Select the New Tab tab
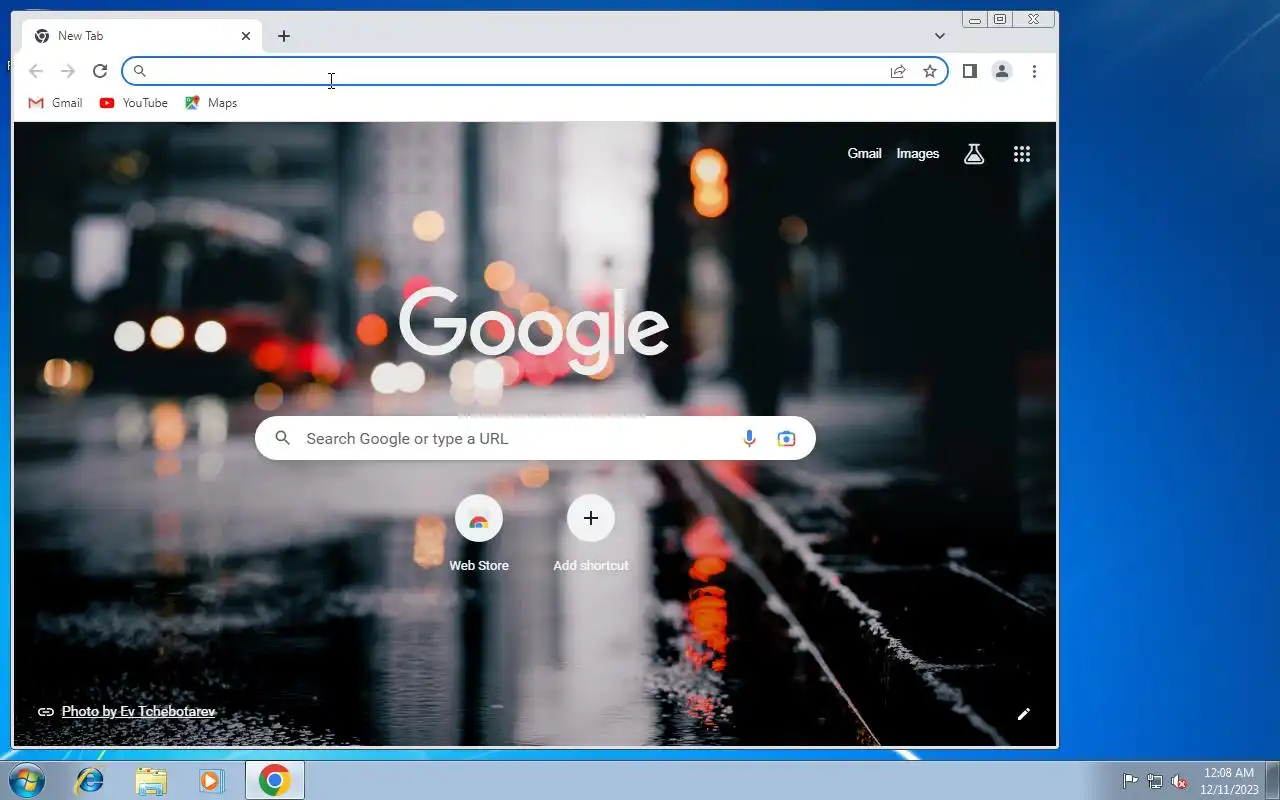 pos(142,36)
